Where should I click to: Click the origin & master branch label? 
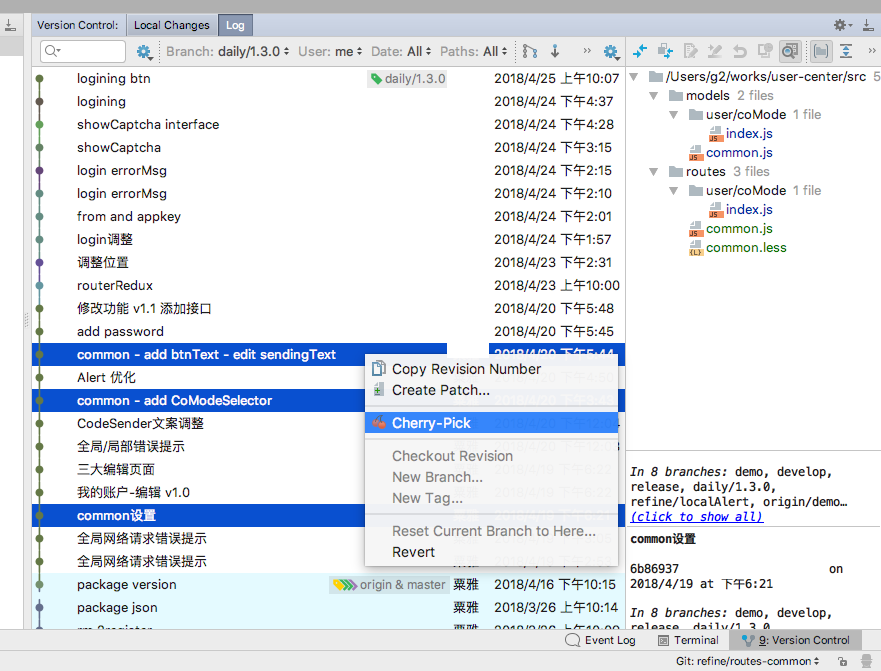tap(389, 584)
